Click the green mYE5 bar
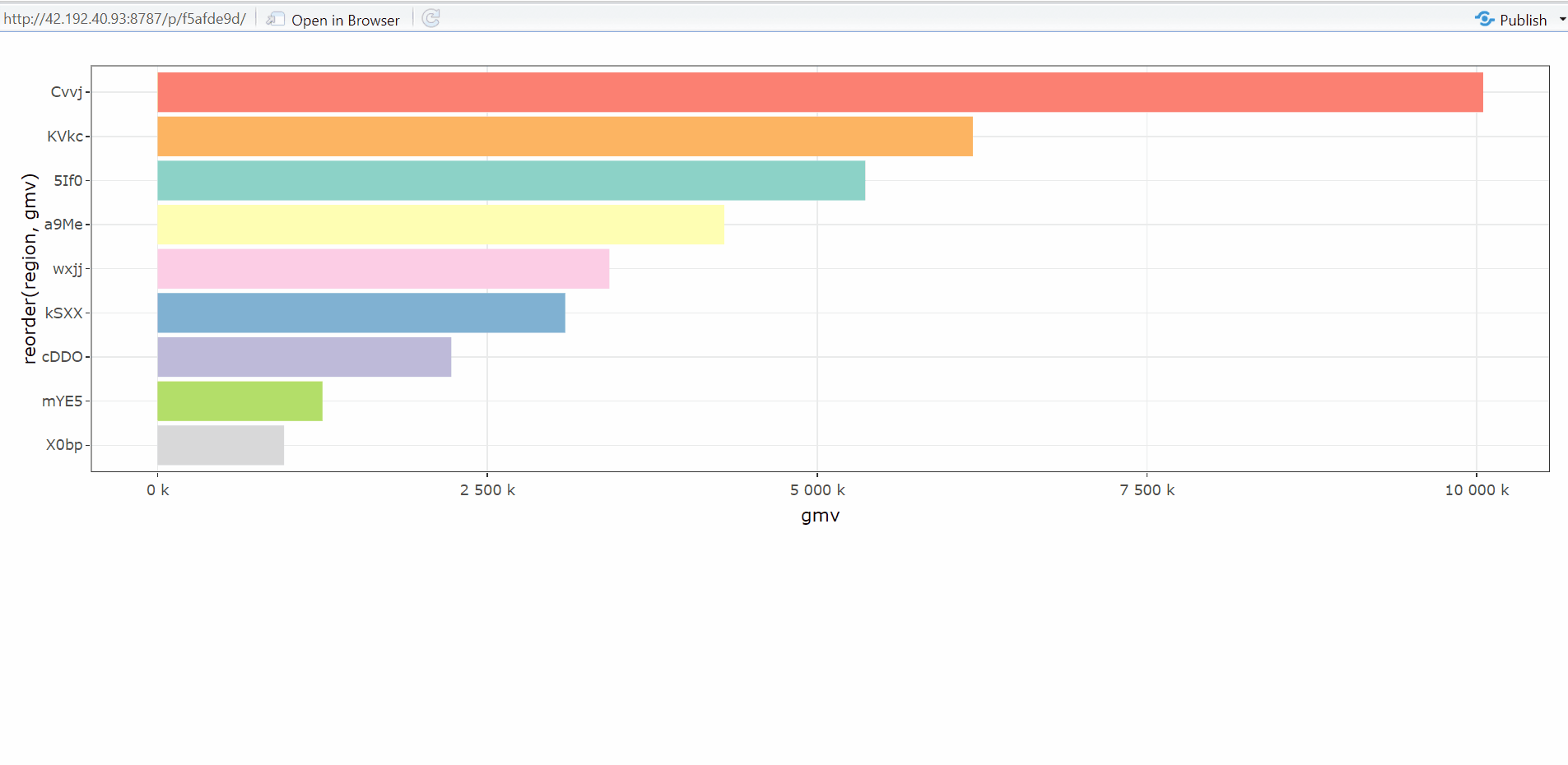 tap(240, 401)
